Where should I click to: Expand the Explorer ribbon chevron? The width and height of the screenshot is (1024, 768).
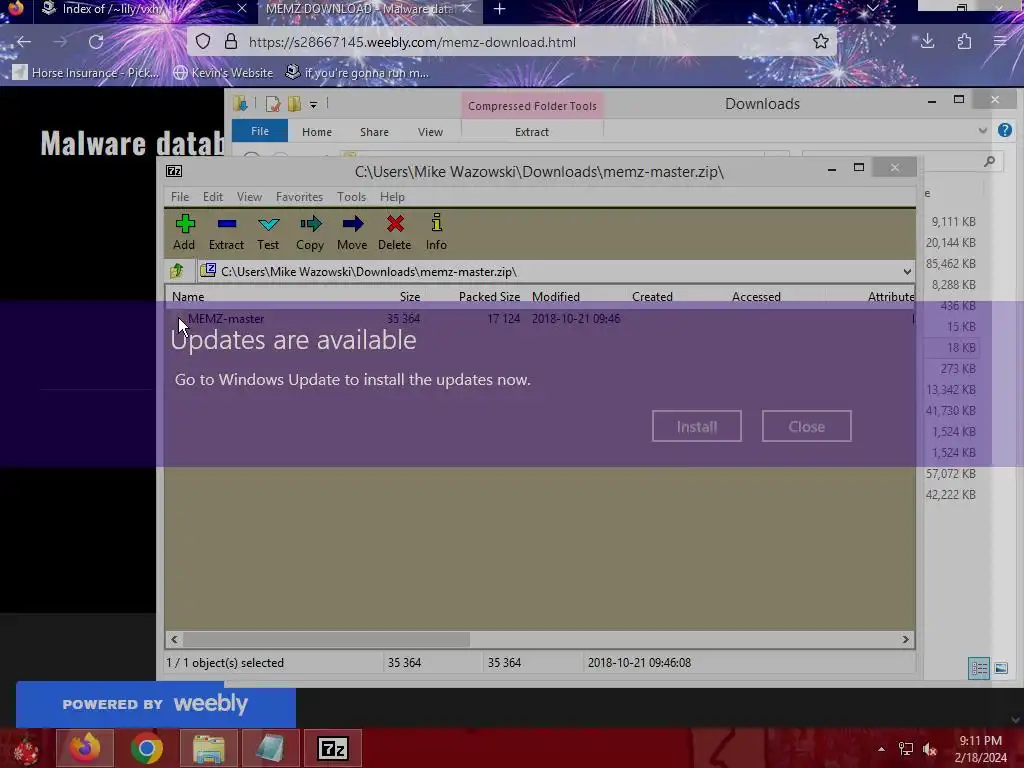pyautogui.click(x=982, y=131)
